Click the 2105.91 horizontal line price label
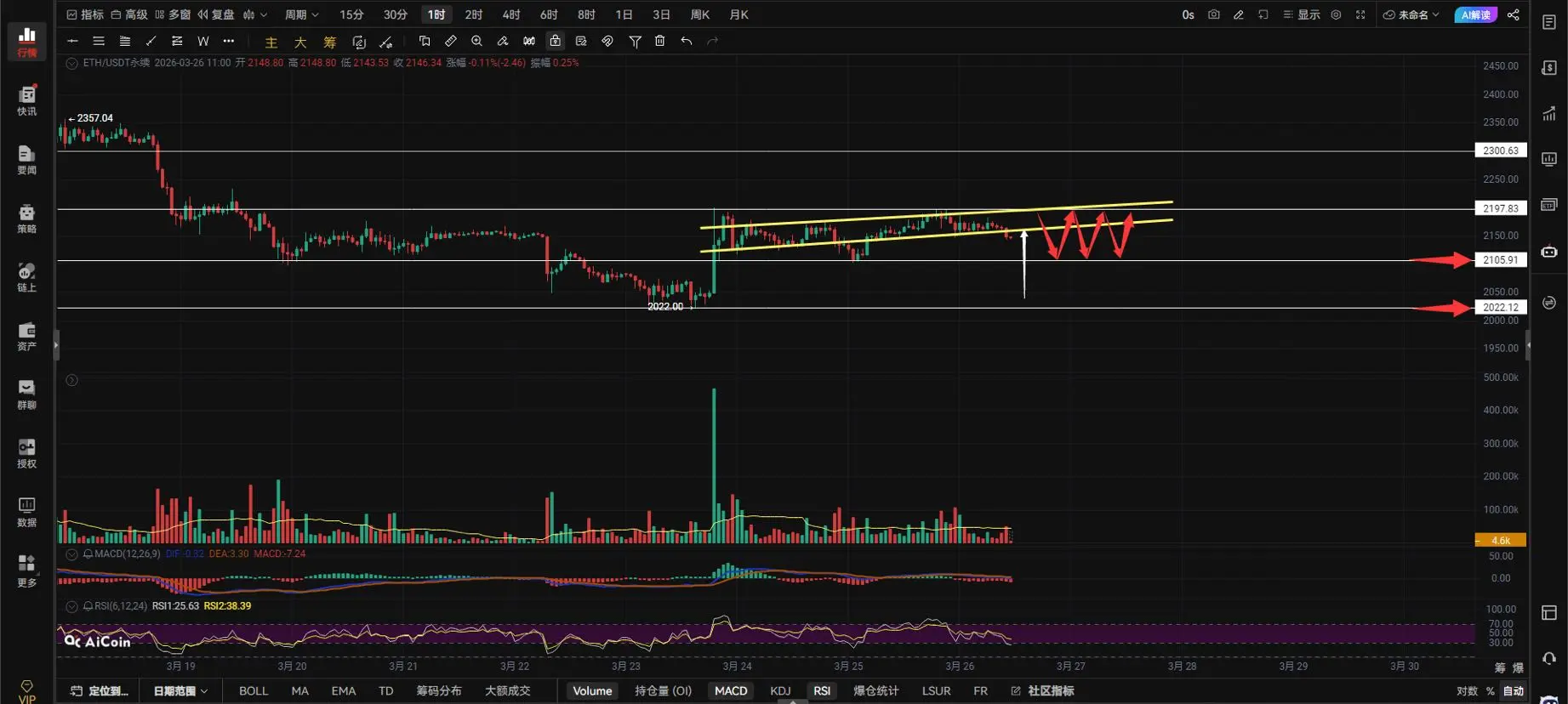The image size is (1568, 704). (x=1501, y=260)
